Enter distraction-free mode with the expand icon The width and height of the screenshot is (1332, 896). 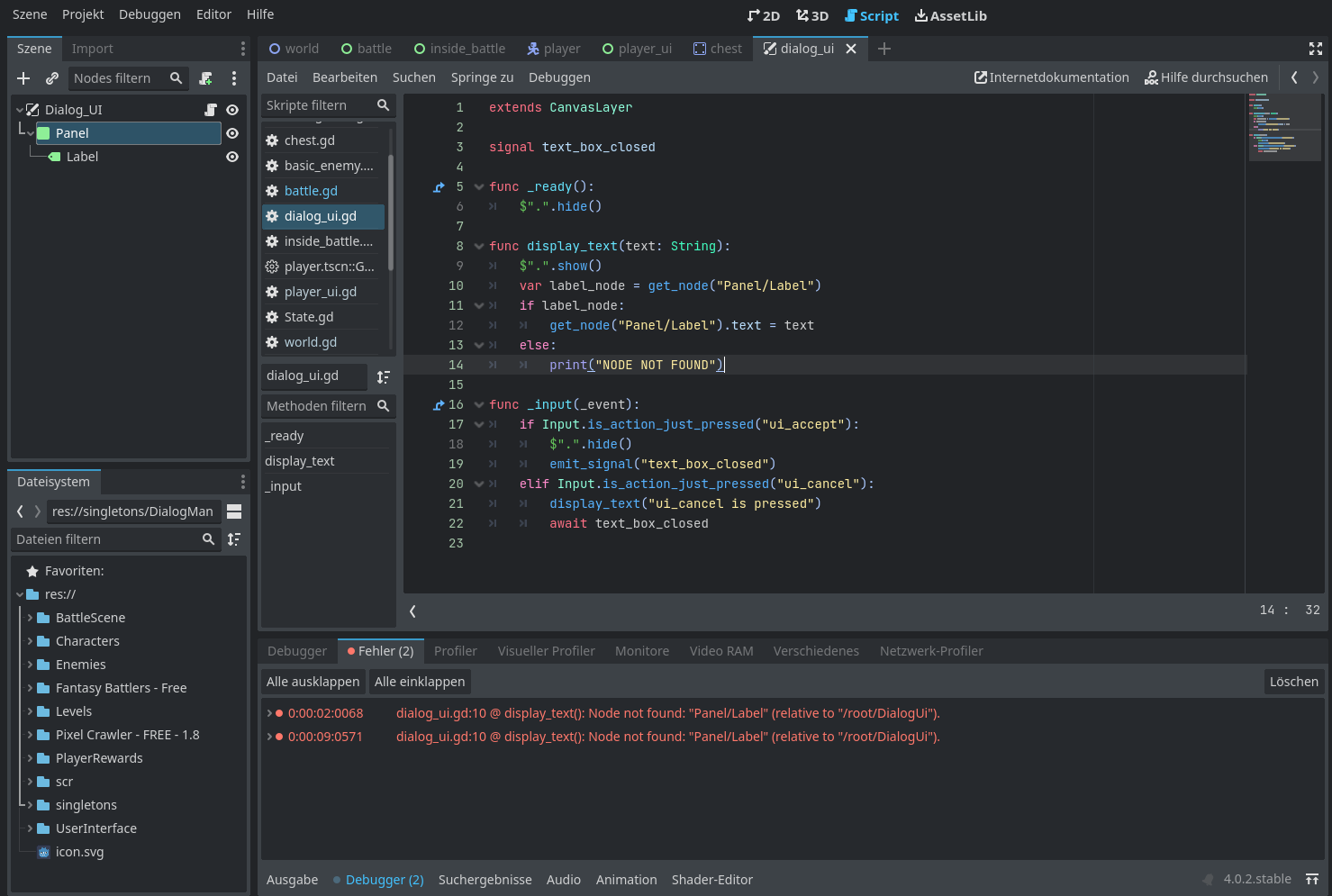1315,49
